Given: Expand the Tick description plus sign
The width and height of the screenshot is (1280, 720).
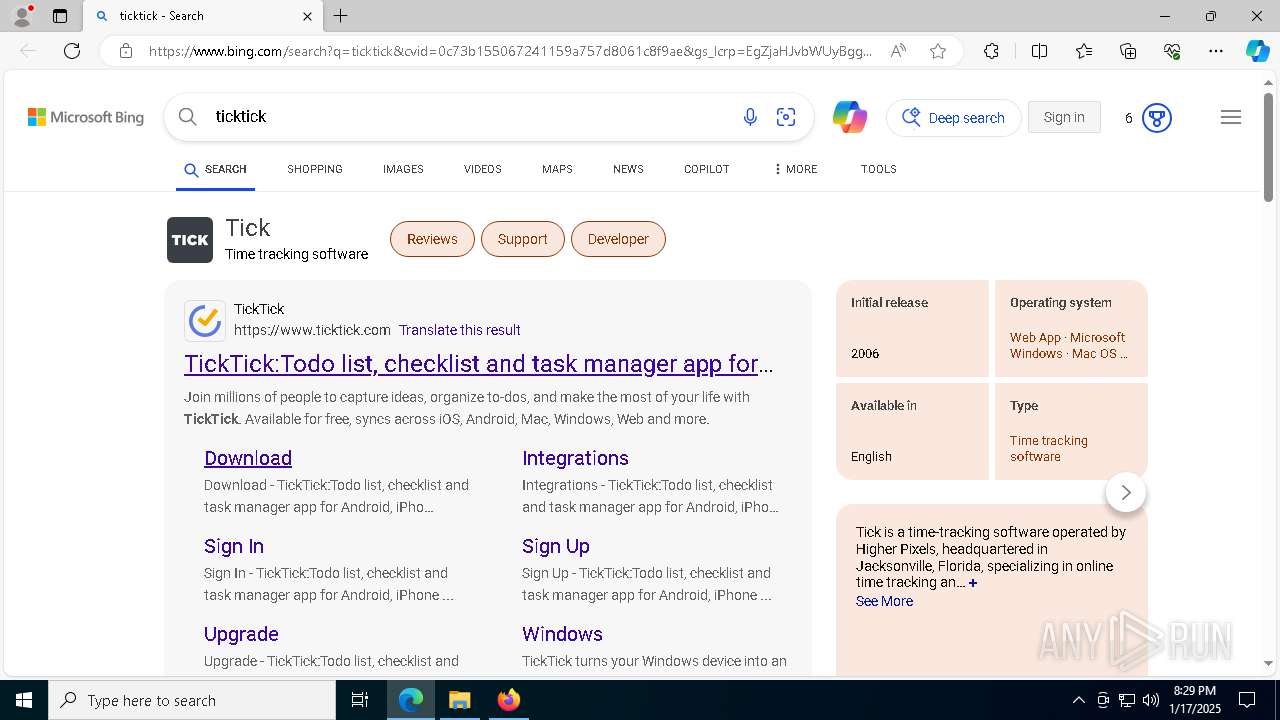Looking at the screenshot, I should click(x=973, y=583).
